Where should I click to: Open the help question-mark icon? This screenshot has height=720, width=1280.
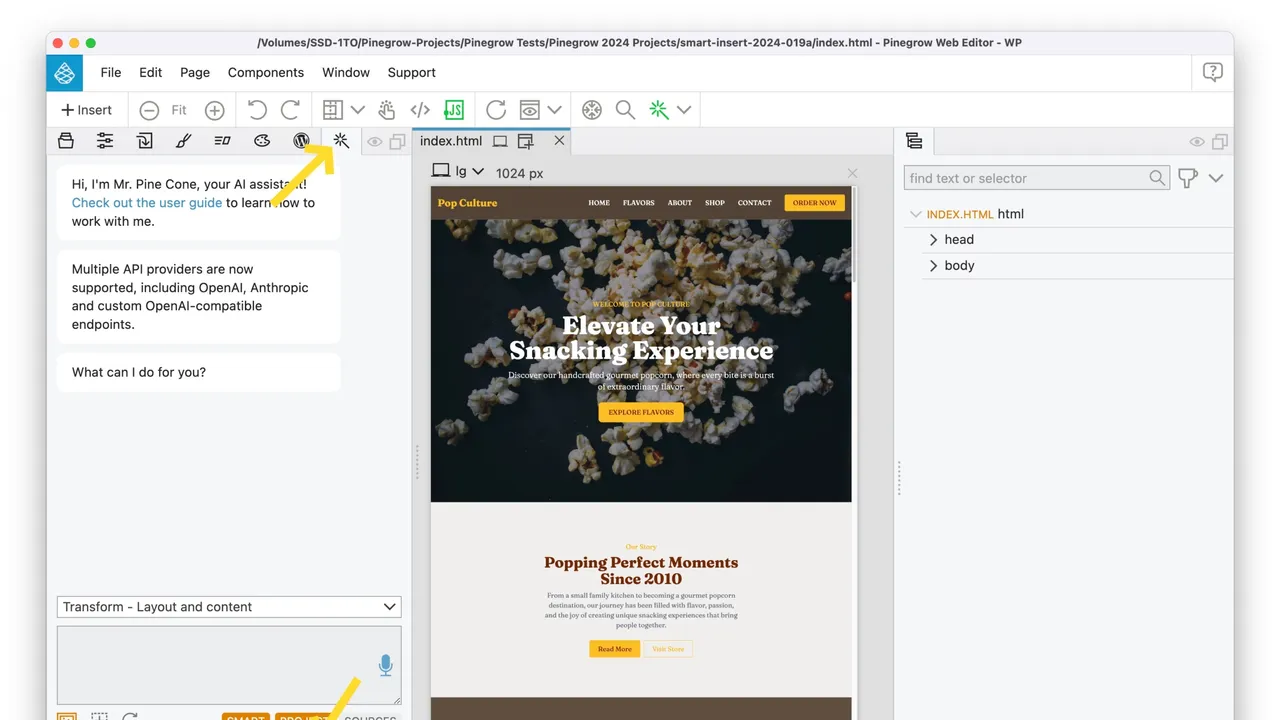coord(1212,72)
